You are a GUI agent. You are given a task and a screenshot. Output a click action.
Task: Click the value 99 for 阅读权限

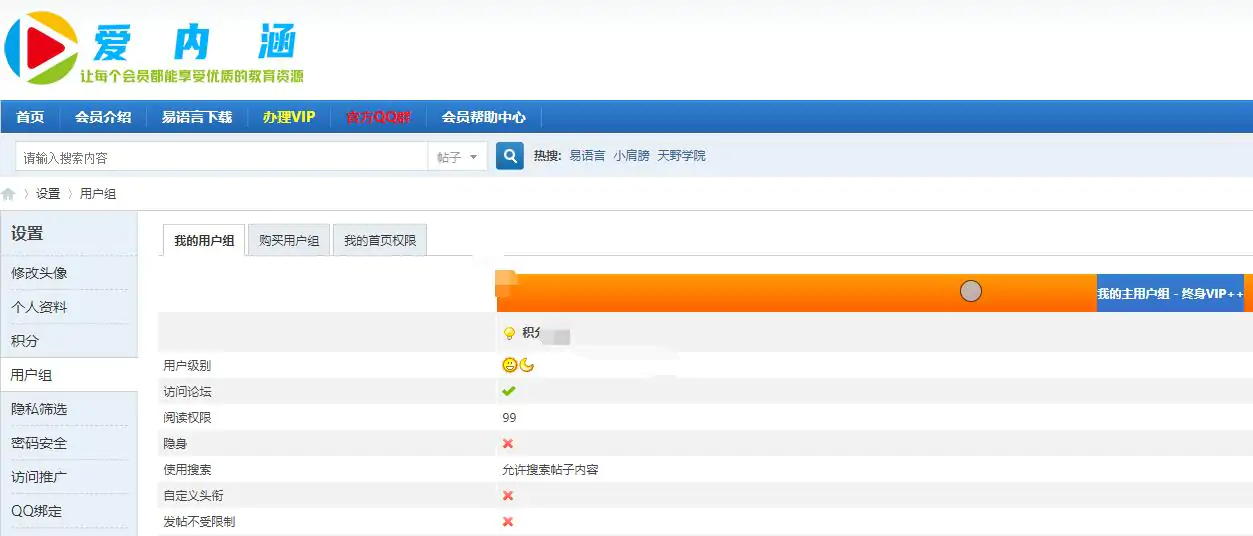pyautogui.click(x=509, y=417)
